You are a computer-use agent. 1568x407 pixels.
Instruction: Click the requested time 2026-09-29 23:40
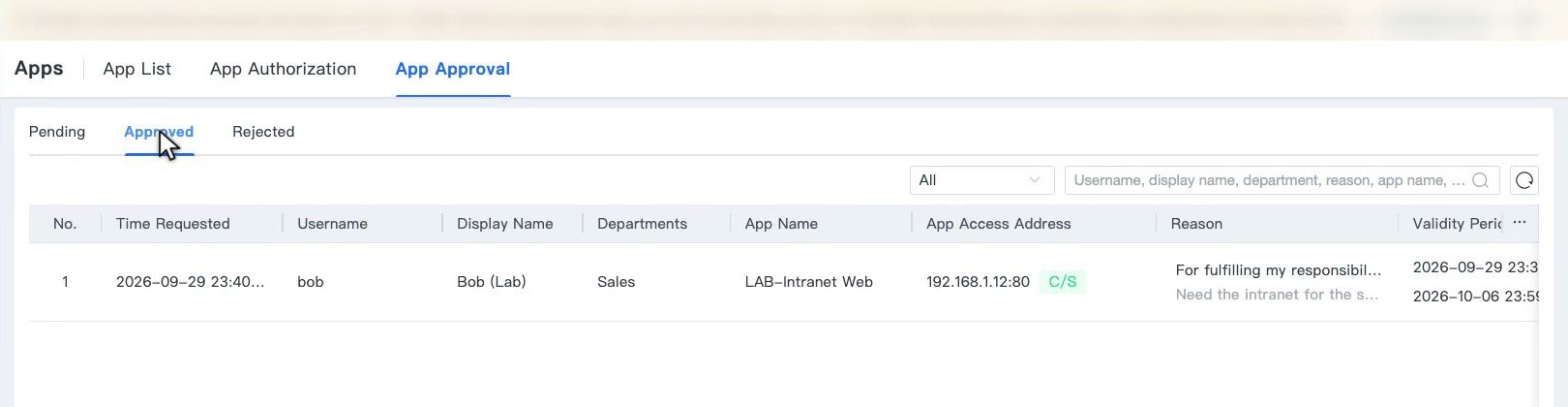coord(190,282)
